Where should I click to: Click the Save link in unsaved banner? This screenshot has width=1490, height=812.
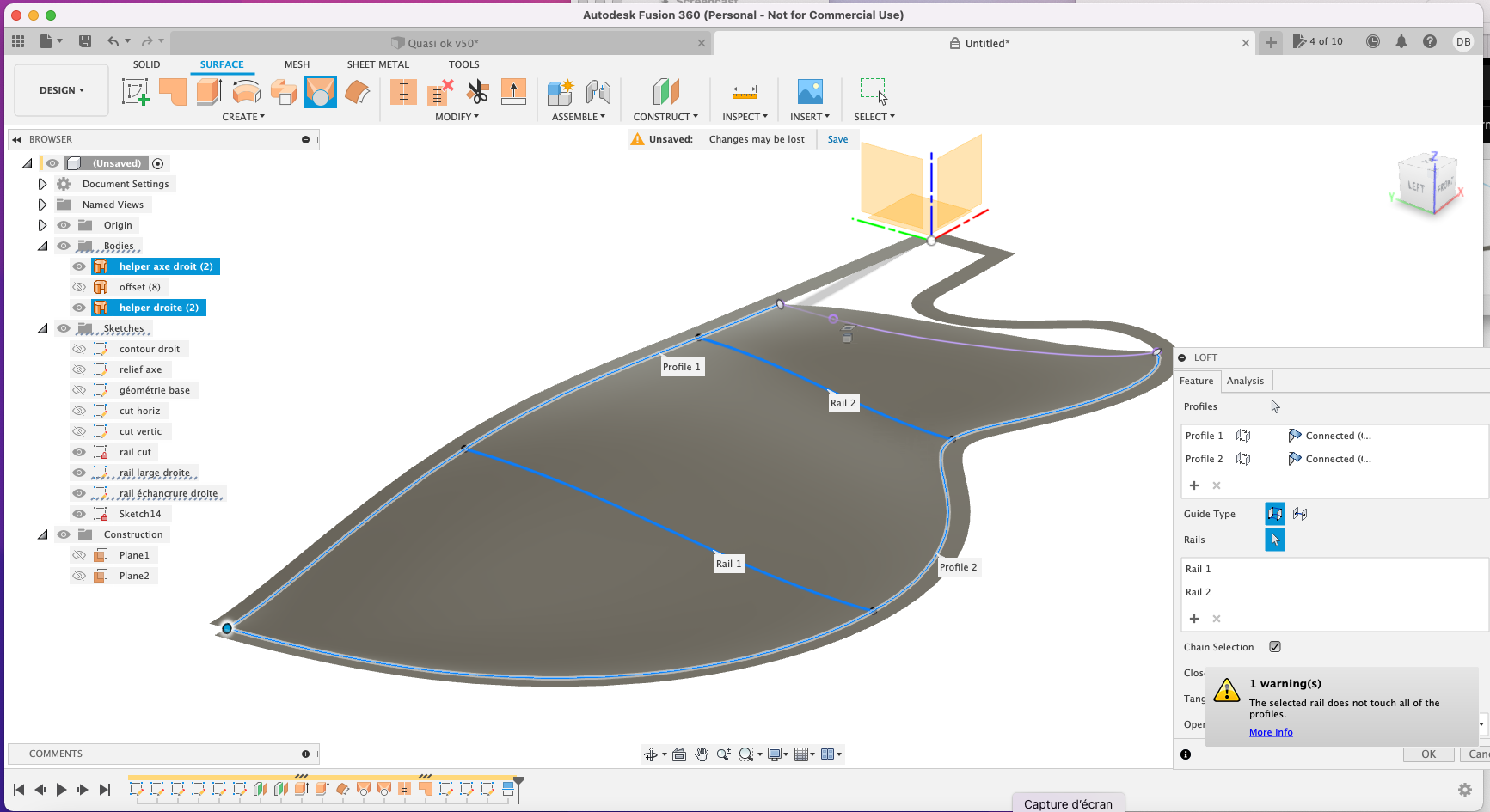pyautogui.click(x=837, y=139)
